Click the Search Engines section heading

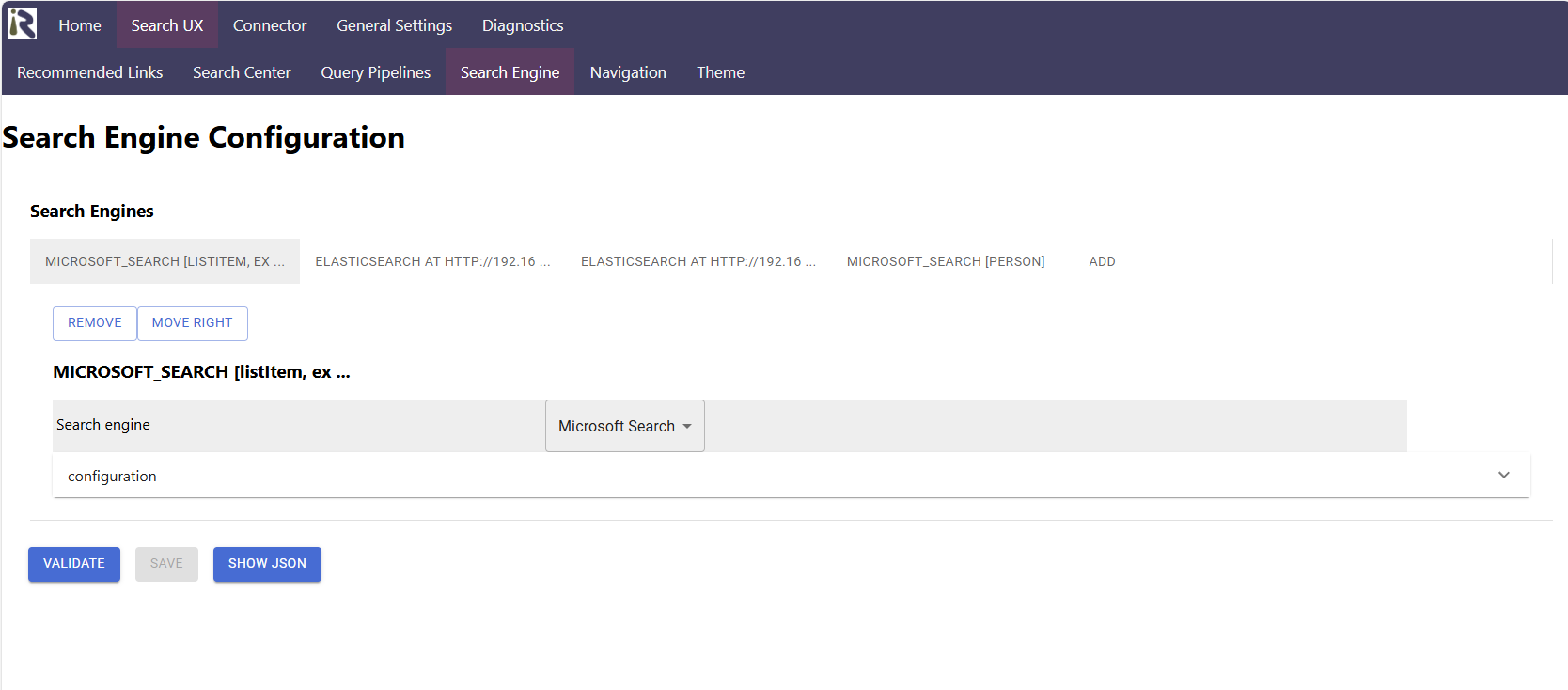tap(92, 212)
